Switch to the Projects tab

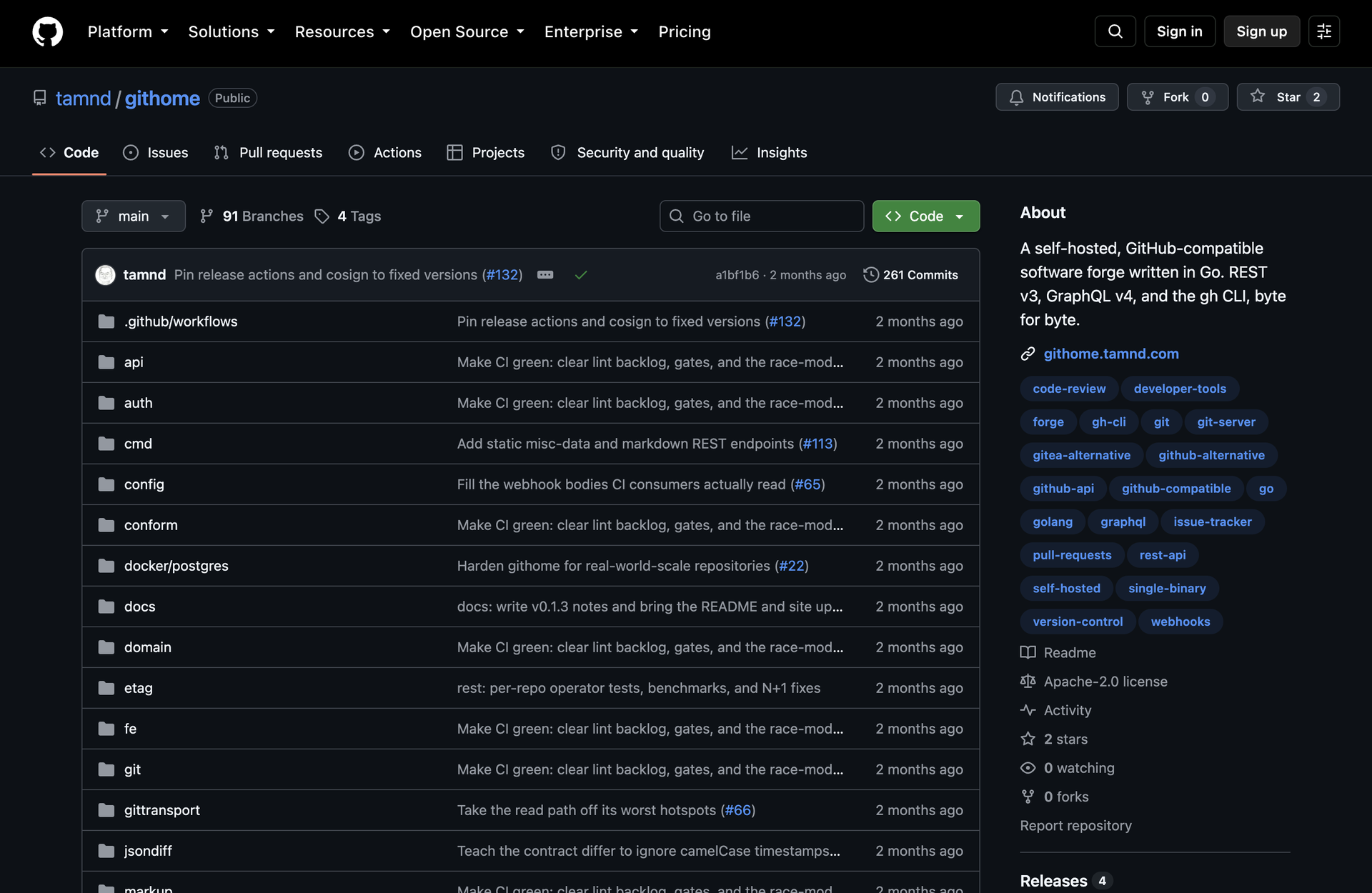tap(486, 153)
